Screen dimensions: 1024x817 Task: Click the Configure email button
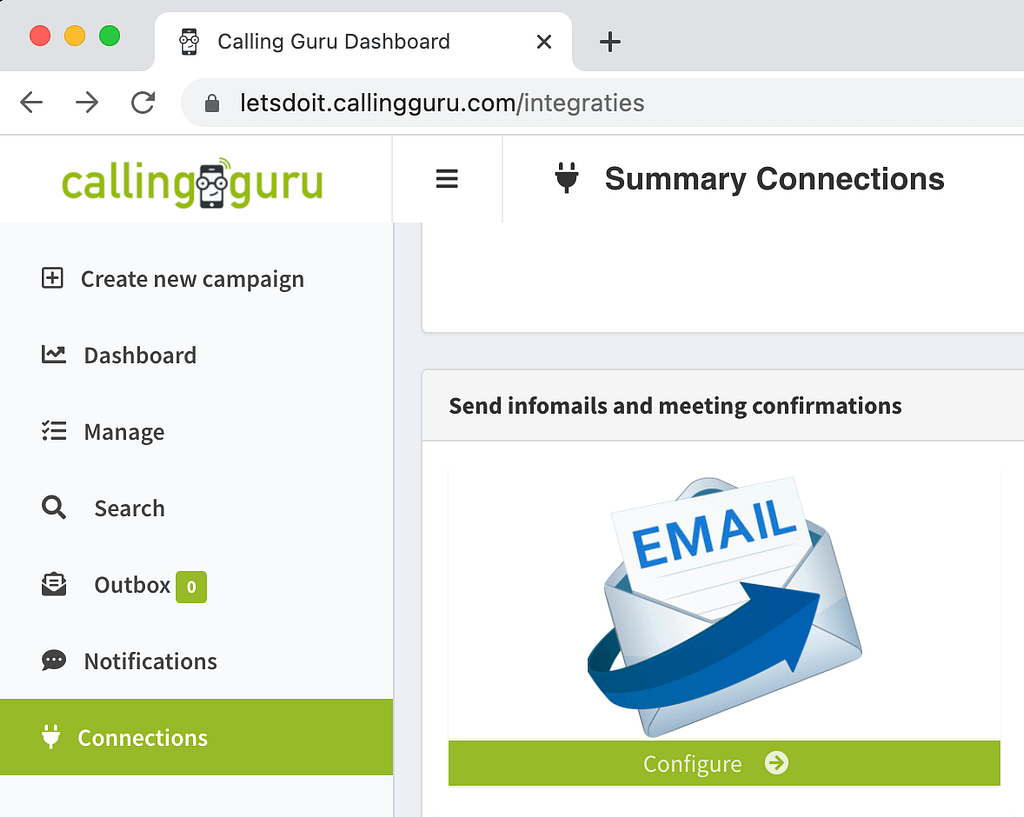724,763
